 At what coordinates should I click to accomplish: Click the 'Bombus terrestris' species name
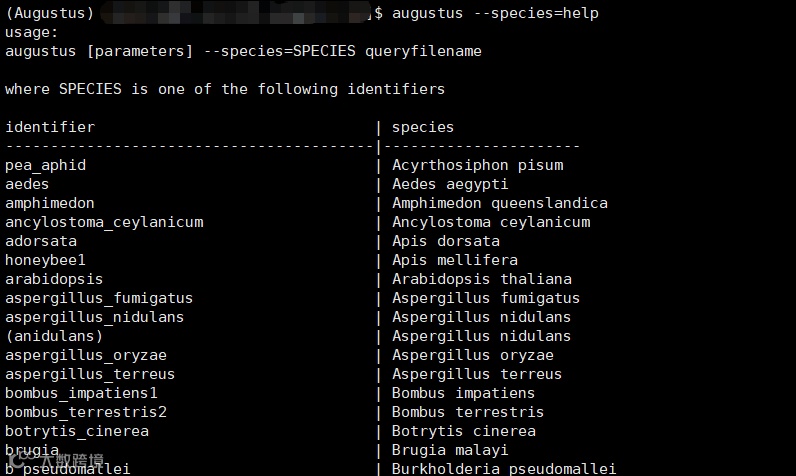point(468,412)
